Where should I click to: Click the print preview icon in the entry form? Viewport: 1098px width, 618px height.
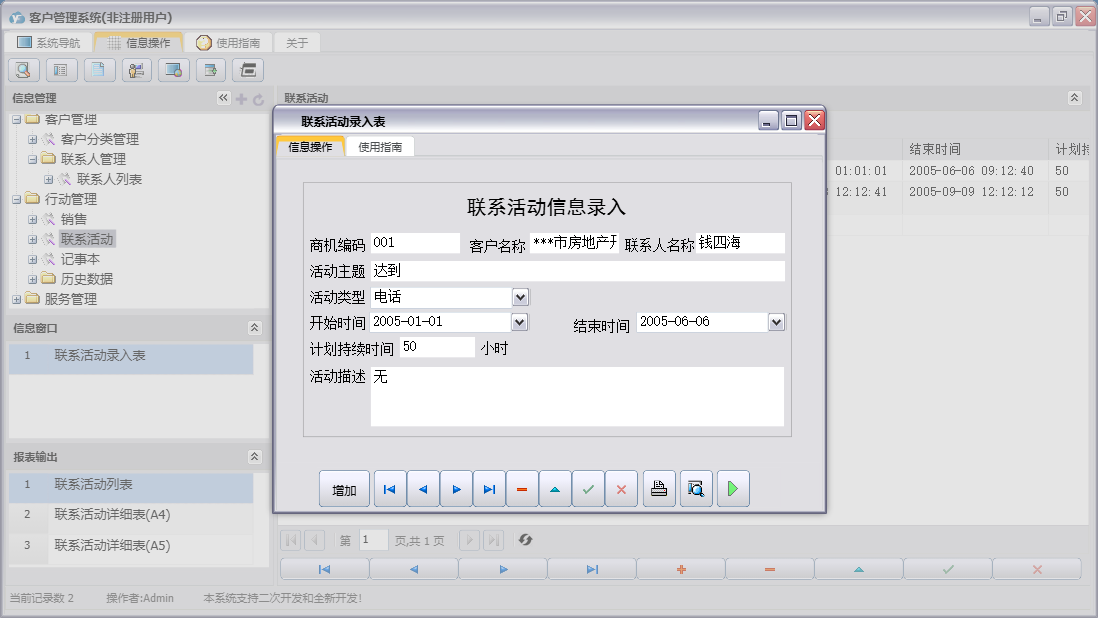click(696, 489)
